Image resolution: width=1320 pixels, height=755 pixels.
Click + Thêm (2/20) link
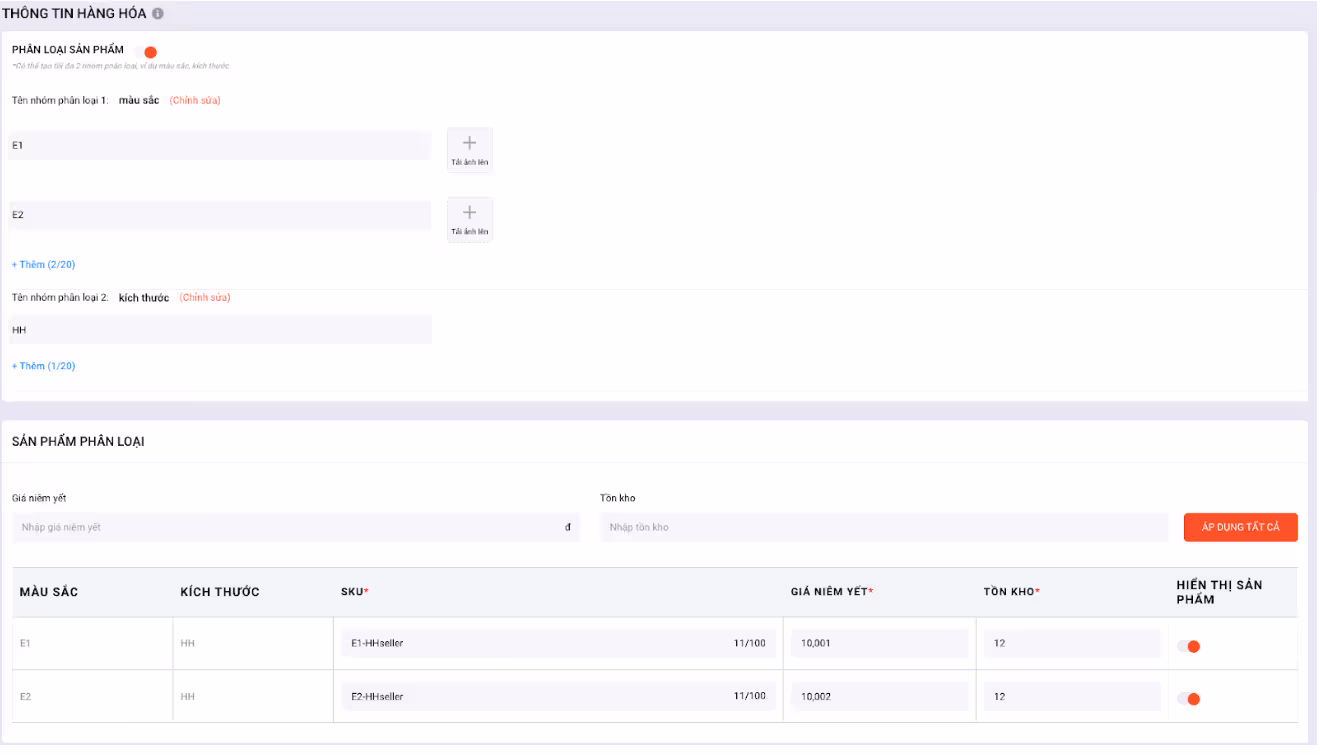tap(44, 265)
